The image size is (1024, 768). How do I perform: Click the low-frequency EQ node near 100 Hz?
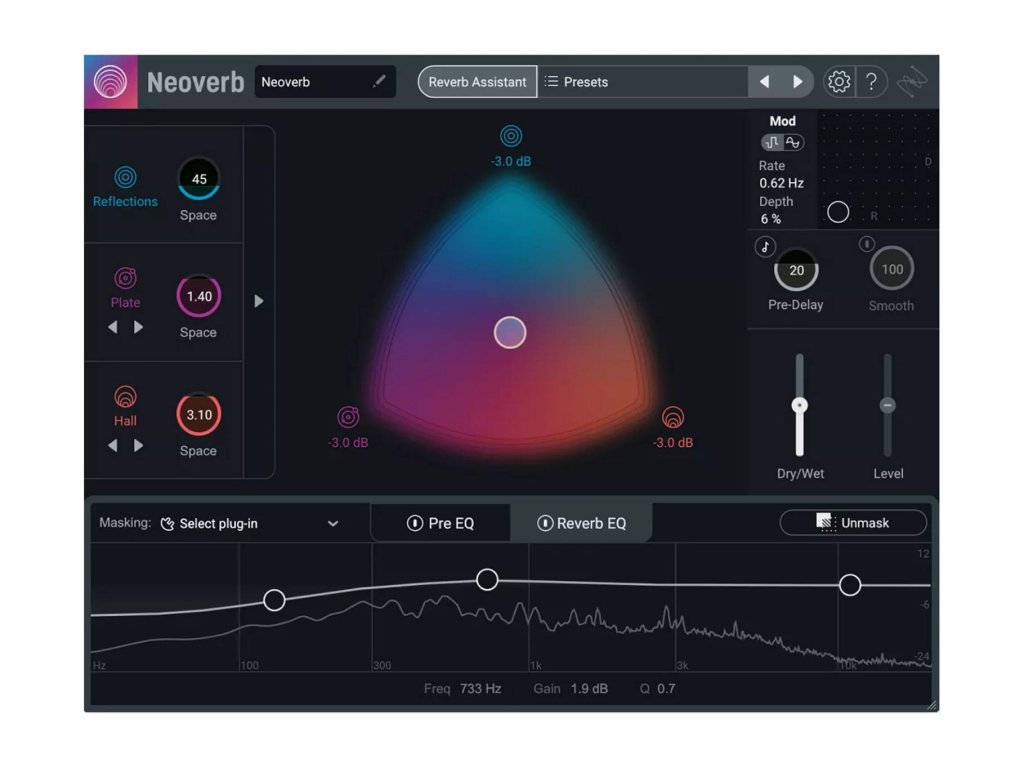pos(274,600)
